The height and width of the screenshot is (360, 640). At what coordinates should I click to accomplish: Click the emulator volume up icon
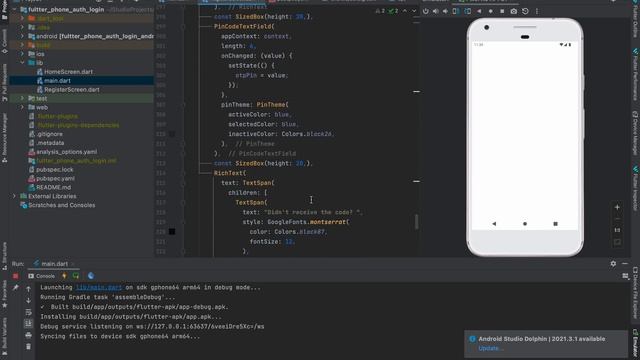(x=436, y=11)
